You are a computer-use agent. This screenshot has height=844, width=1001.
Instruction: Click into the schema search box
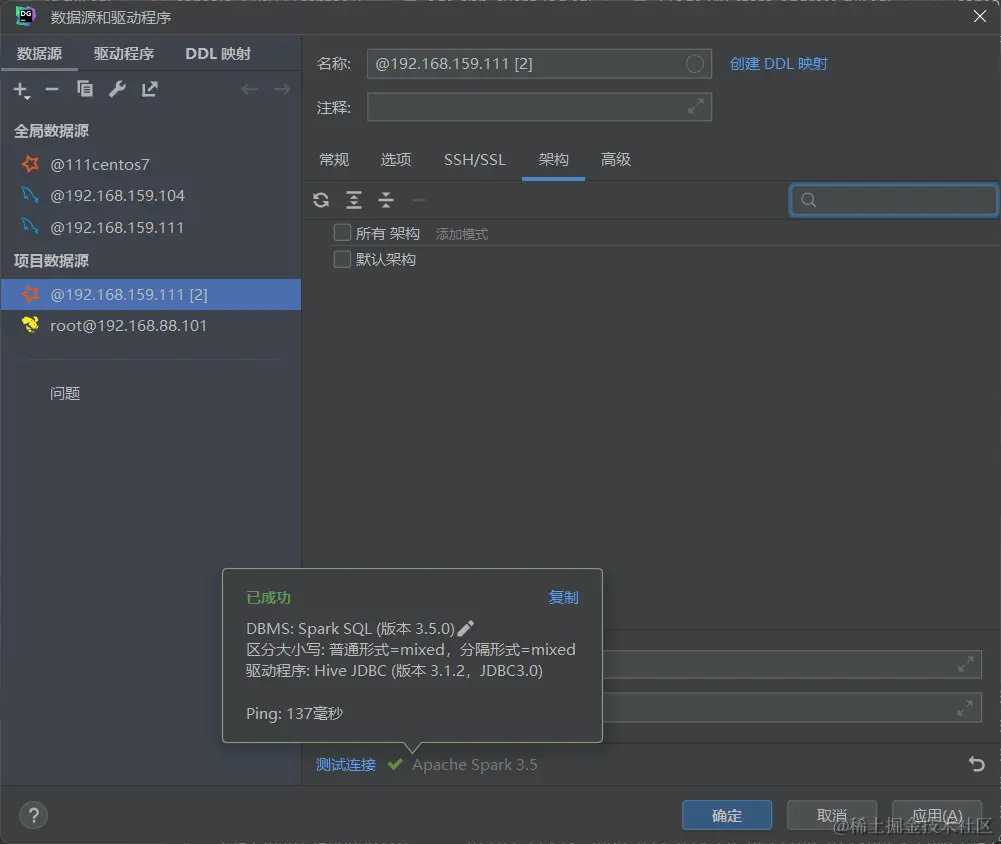[x=893, y=200]
